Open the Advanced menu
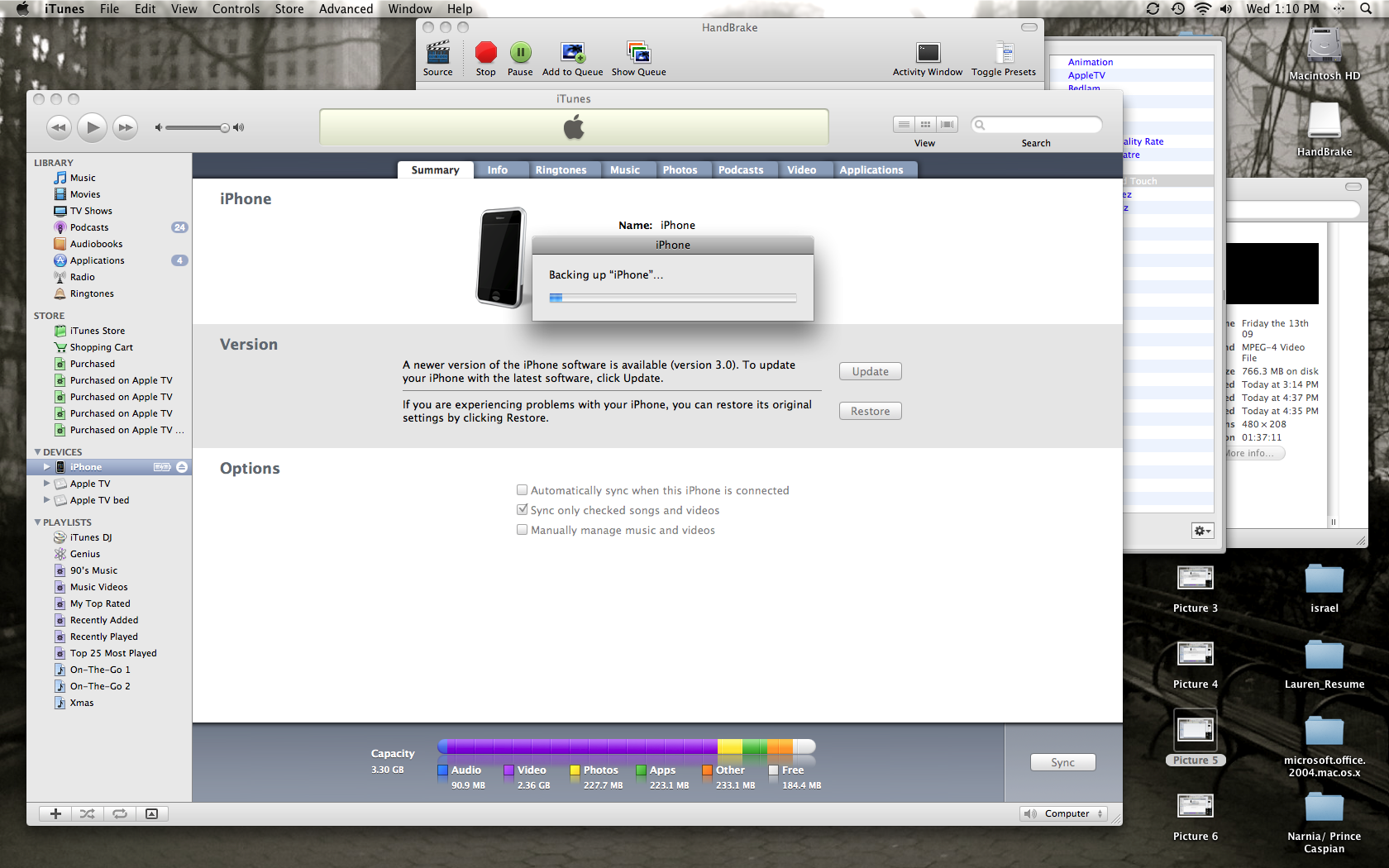The height and width of the screenshot is (868, 1389). (346, 9)
